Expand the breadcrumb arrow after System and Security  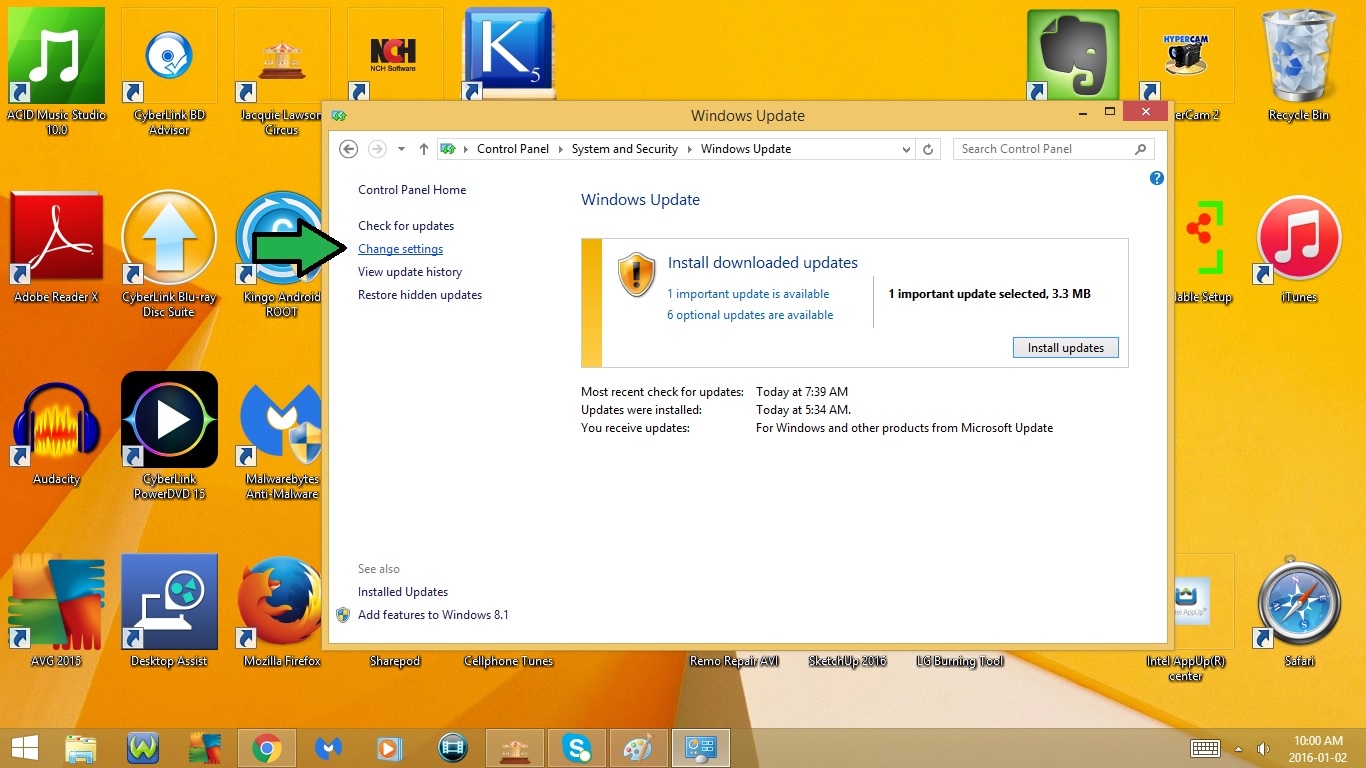[689, 149]
